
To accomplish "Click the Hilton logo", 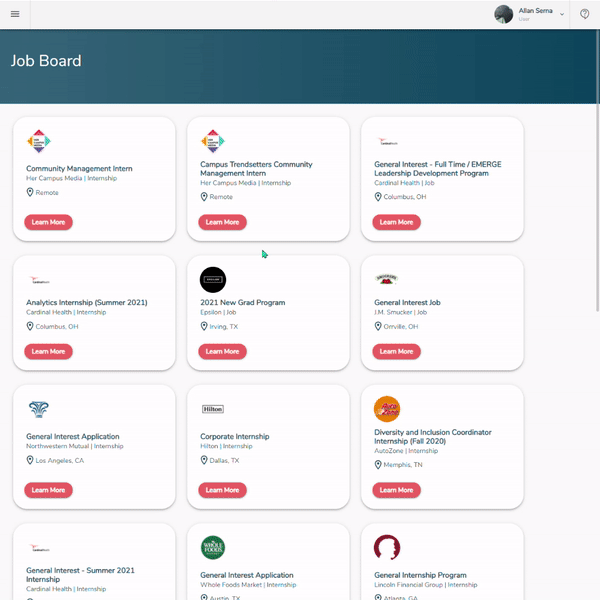I will (213, 409).
